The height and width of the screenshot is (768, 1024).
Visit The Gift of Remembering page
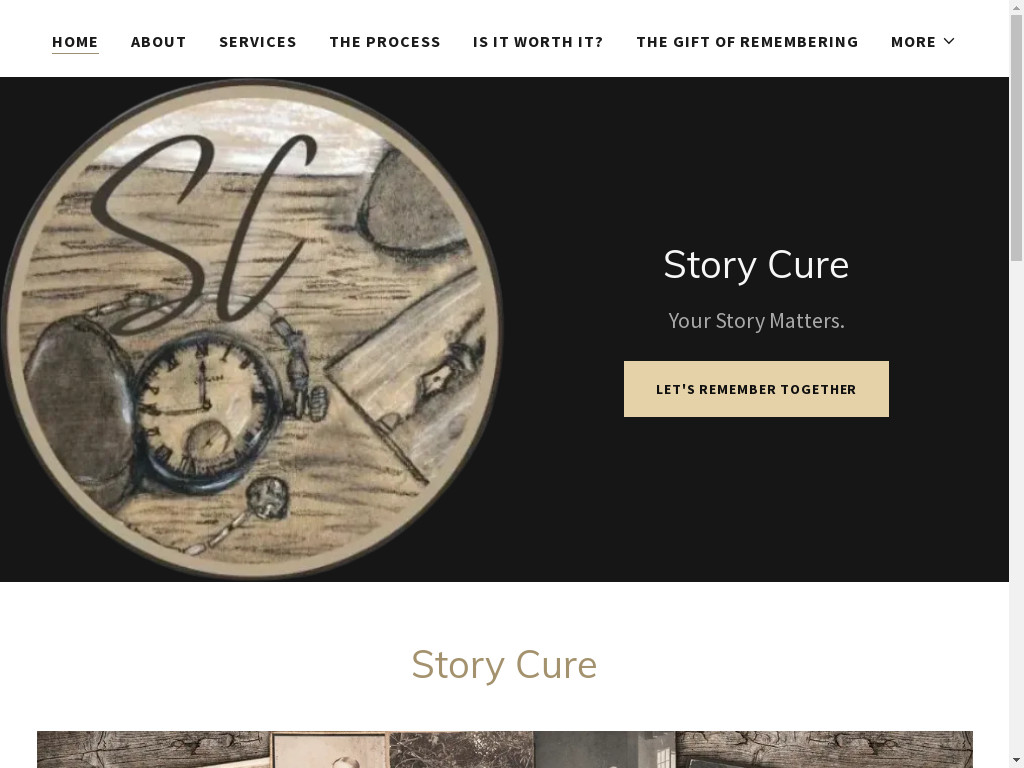coord(747,42)
